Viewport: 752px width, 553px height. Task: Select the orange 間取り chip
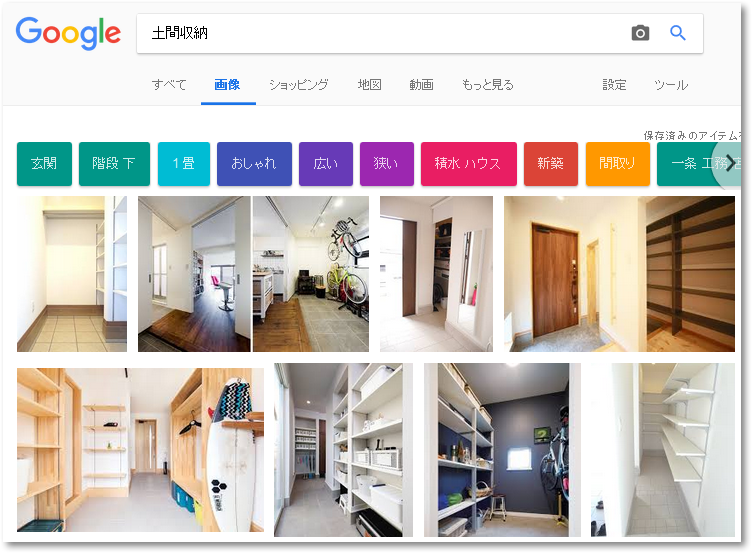[x=618, y=164]
